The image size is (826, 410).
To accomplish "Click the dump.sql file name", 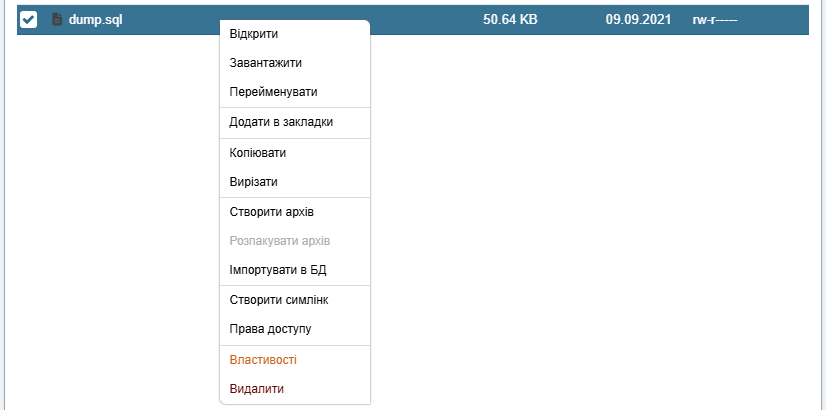I will [x=95, y=20].
